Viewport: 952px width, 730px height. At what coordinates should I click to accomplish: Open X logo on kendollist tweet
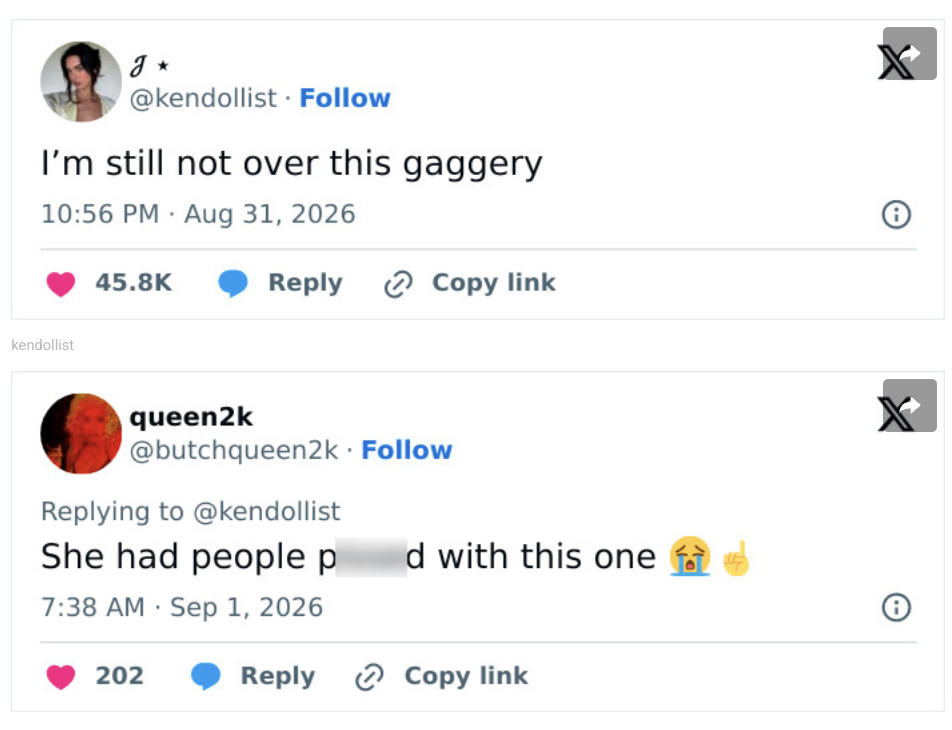[895, 63]
